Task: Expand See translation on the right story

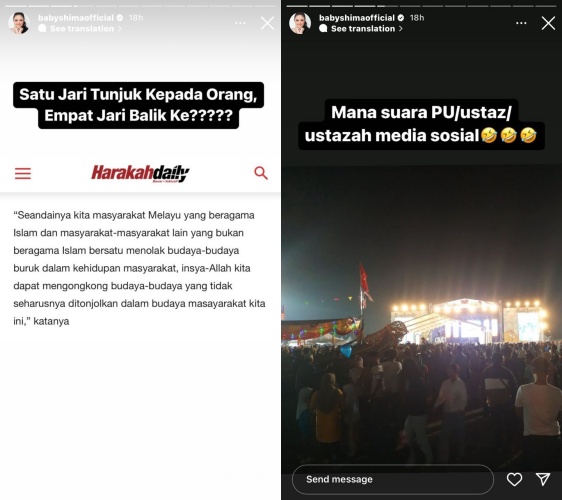Action: point(361,29)
